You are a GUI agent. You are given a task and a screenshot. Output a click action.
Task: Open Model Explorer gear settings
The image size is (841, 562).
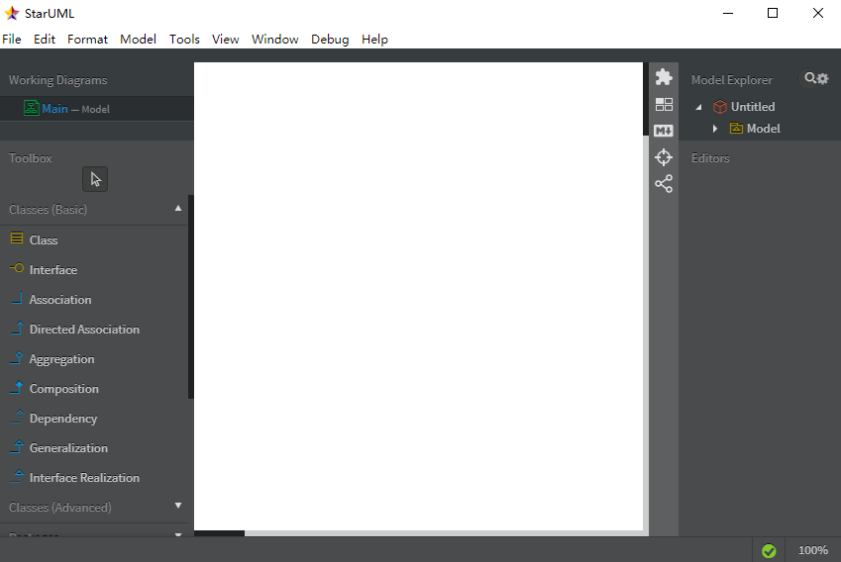(x=823, y=79)
